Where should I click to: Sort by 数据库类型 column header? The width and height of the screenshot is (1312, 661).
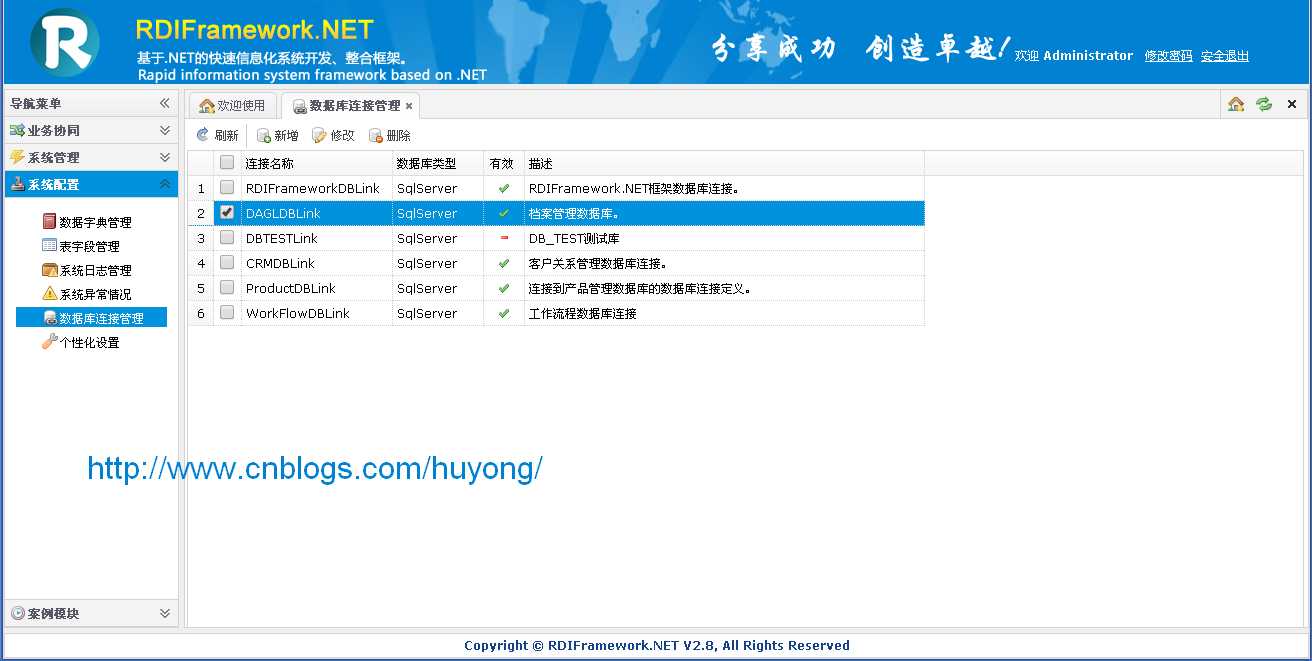click(x=438, y=163)
